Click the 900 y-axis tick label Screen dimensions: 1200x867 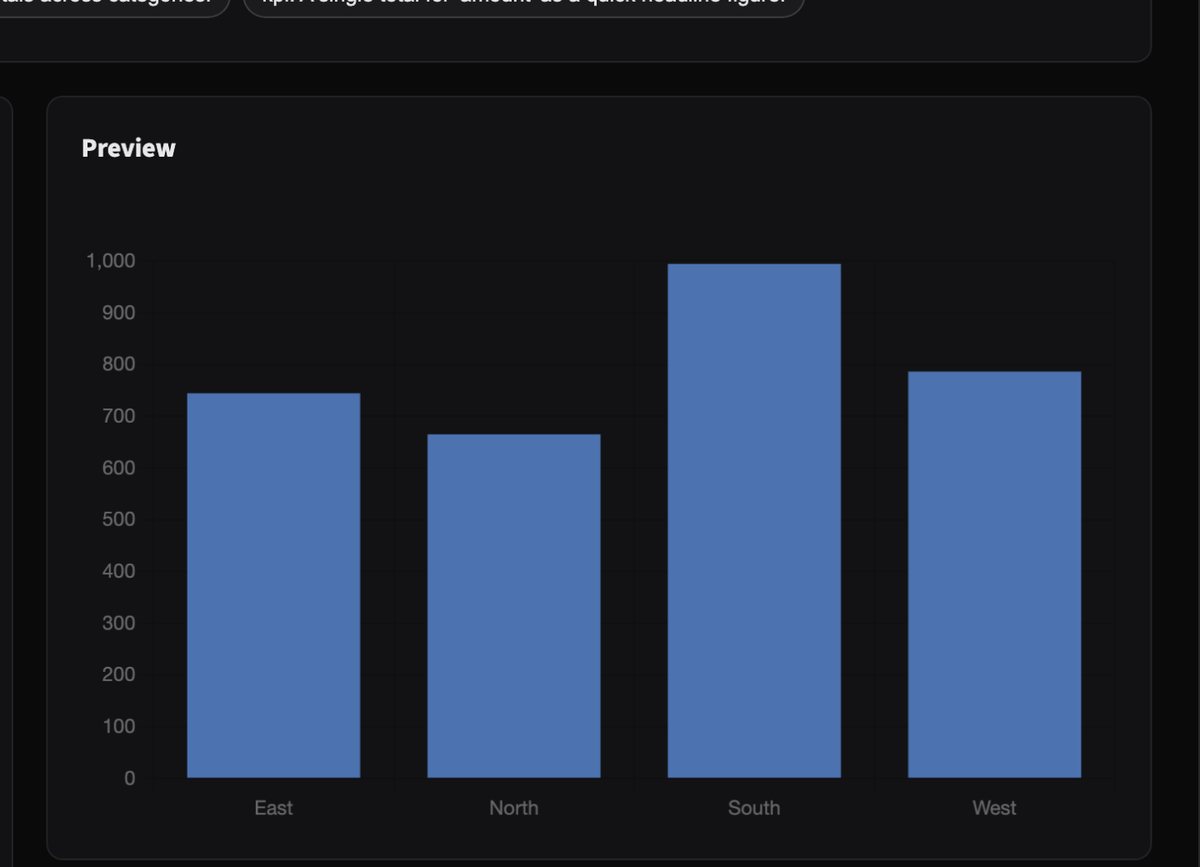119,313
